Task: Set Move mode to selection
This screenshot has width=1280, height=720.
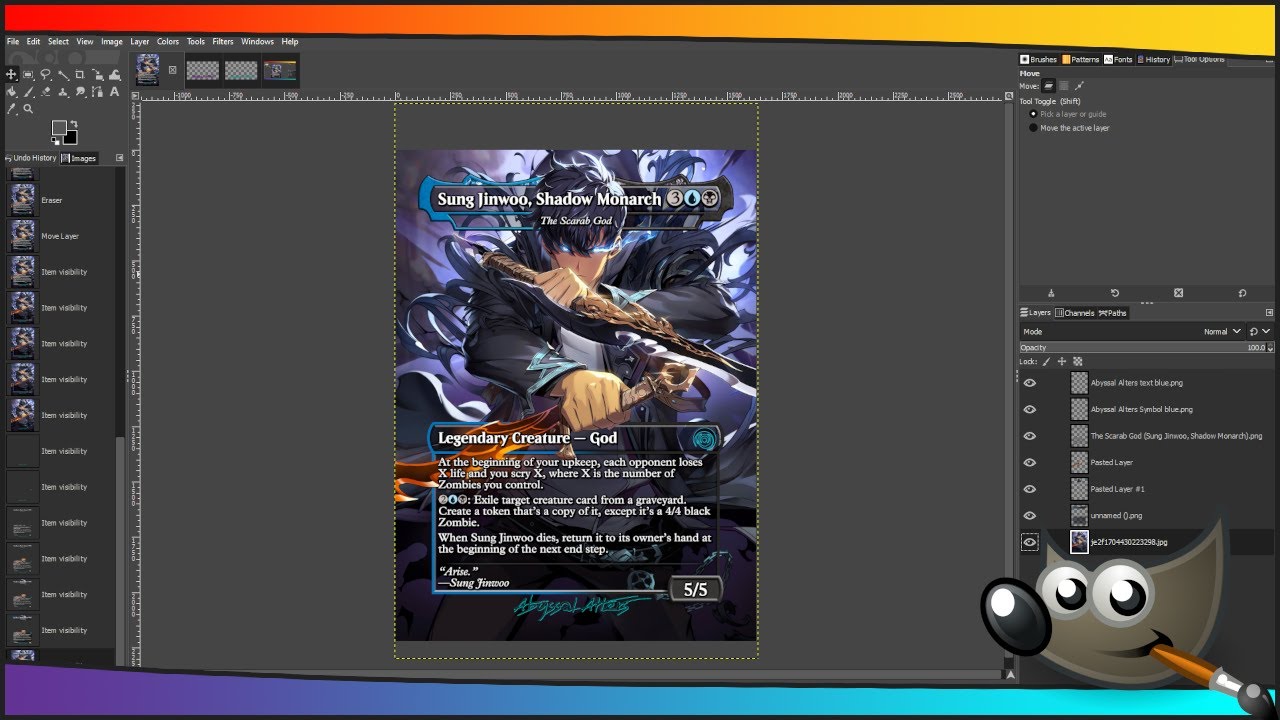Action: point(1064,86)
